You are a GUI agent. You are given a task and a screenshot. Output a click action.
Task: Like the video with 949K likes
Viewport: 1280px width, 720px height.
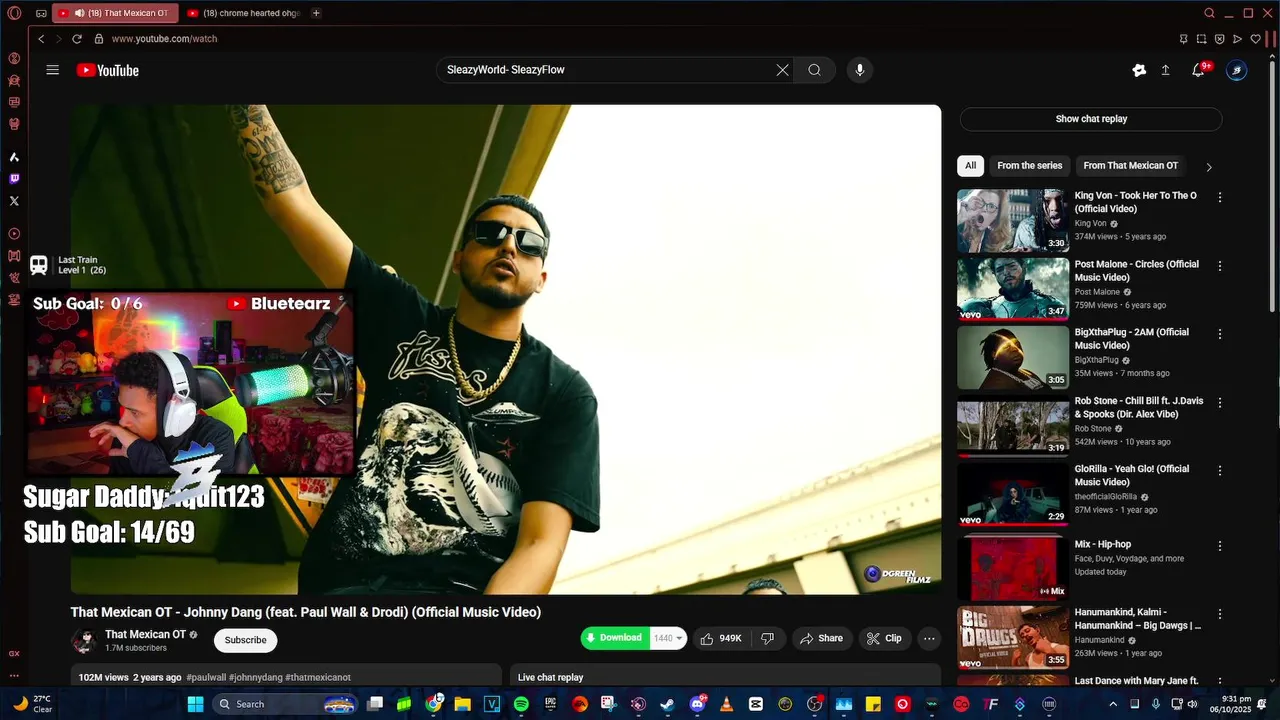point(720,638)
